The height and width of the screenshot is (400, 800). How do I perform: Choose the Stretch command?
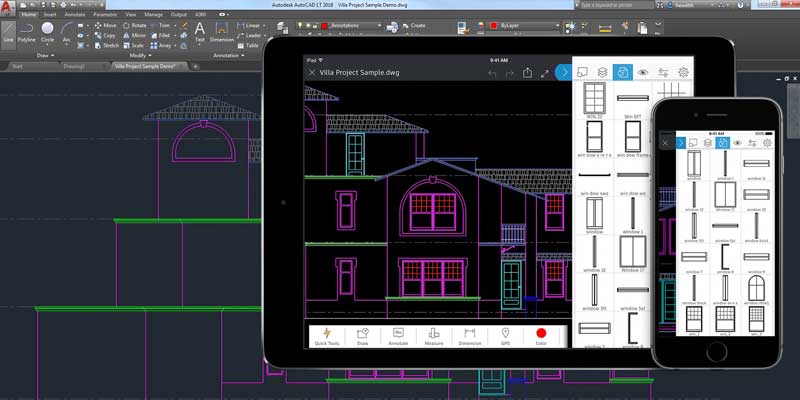tap(107, 45)
